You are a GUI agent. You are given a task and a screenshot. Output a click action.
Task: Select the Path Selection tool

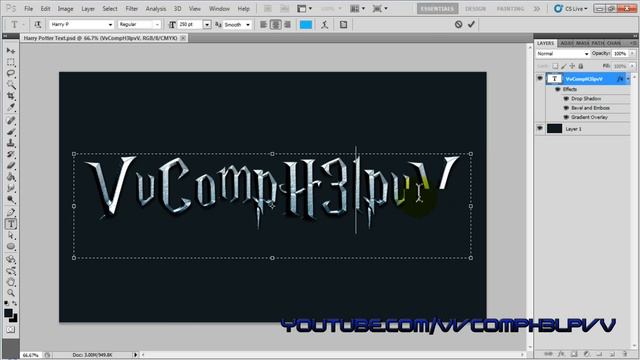pos(11,236)
